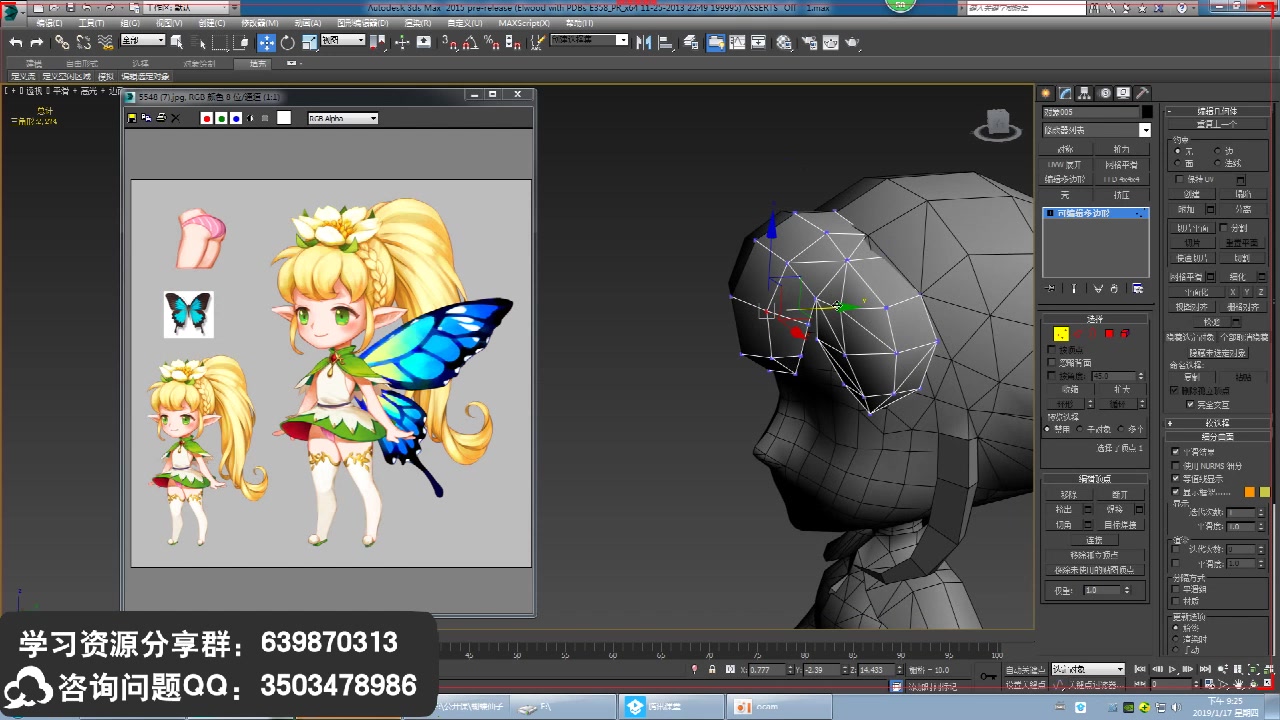
Task: Click the object color swatch beside name field
Action: pyautogui.click(x=1147, y=112)
